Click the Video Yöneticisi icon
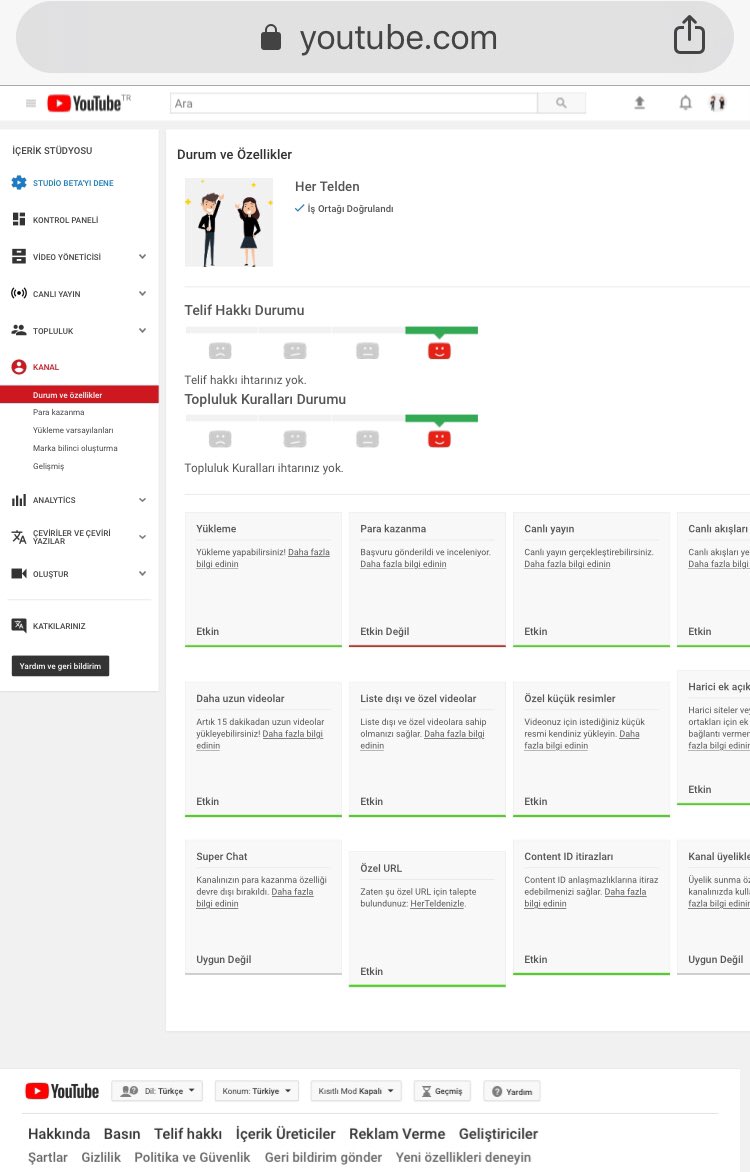750x1172 pixels. click(x=19, y=256)
